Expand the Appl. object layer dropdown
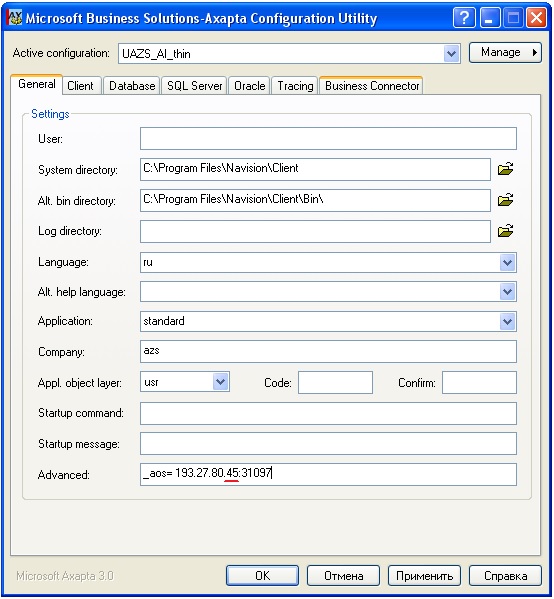554x599 pixels. (x=220, y=382)
